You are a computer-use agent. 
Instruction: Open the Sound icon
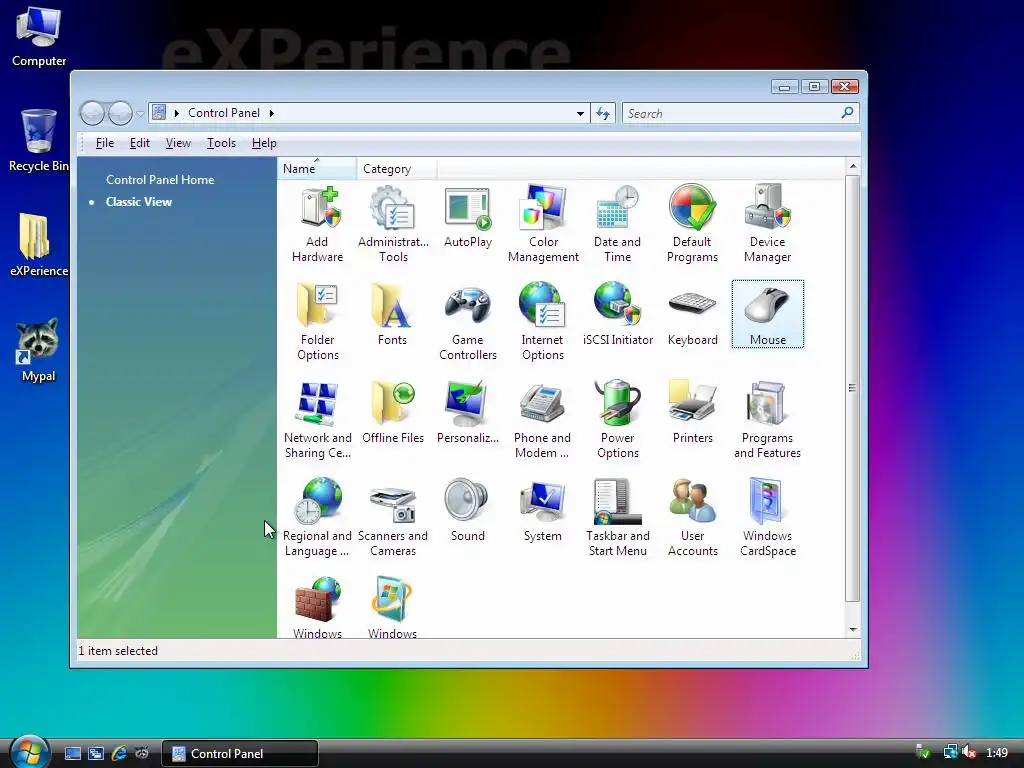pyautogui.click(x=468, y=510)
